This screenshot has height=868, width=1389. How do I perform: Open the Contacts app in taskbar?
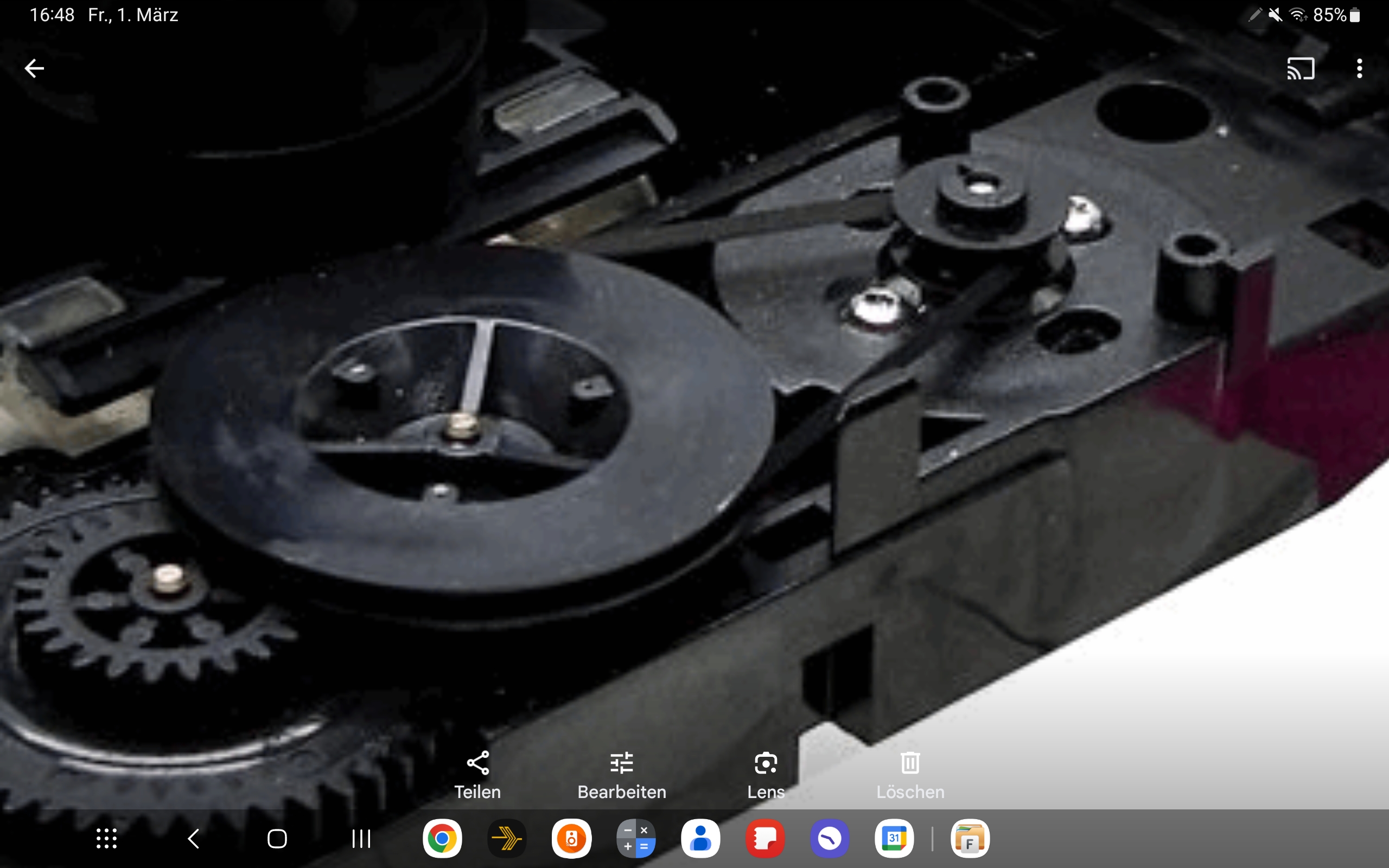(x=700, y=839)
